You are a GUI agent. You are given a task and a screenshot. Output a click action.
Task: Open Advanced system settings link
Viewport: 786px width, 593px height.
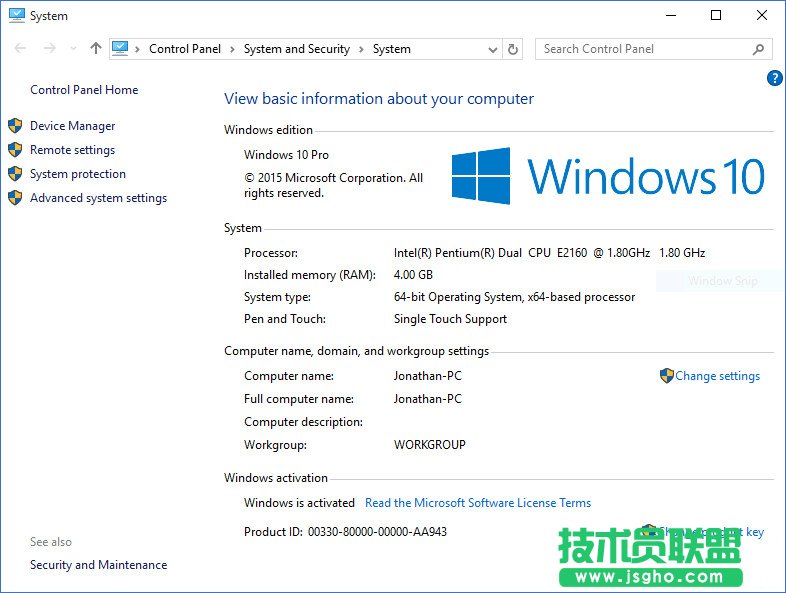(x=98, y=198)
